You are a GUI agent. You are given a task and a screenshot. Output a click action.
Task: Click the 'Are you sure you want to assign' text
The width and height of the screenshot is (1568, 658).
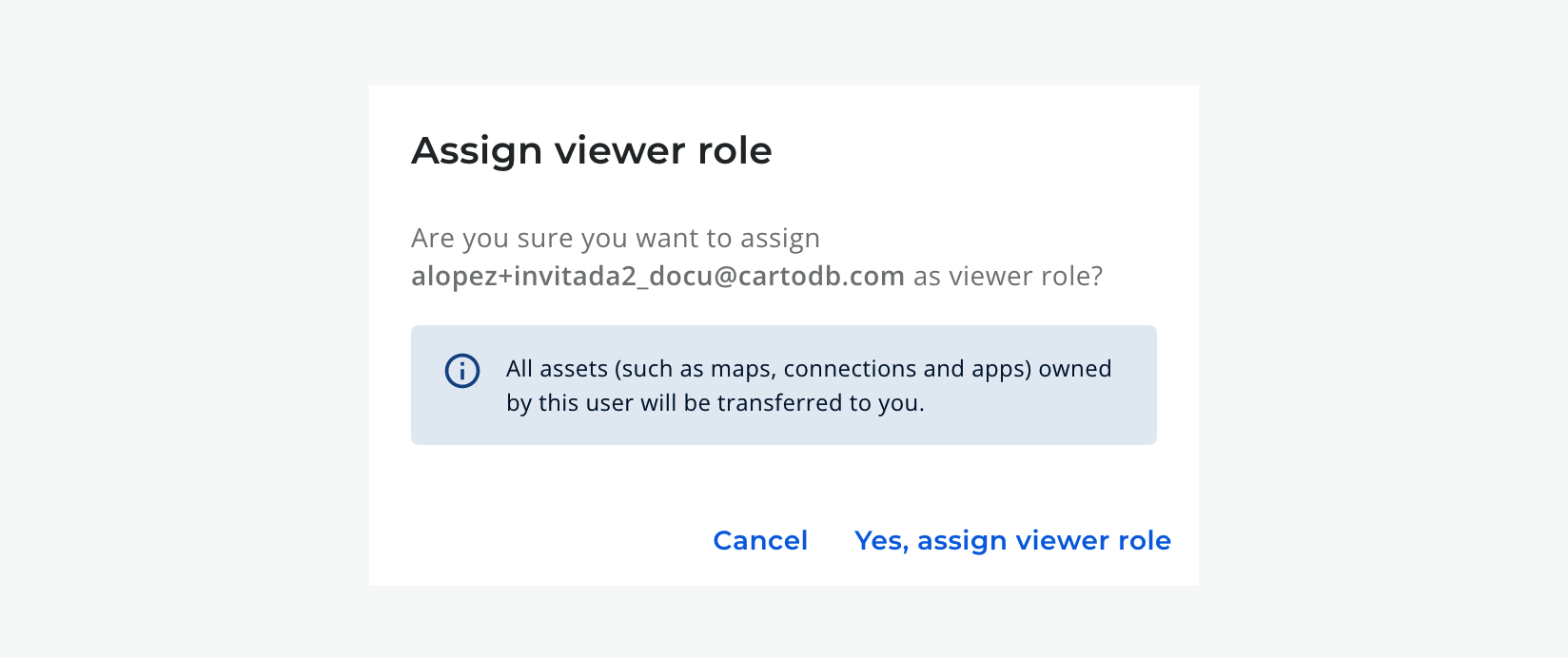pos(615,239)
